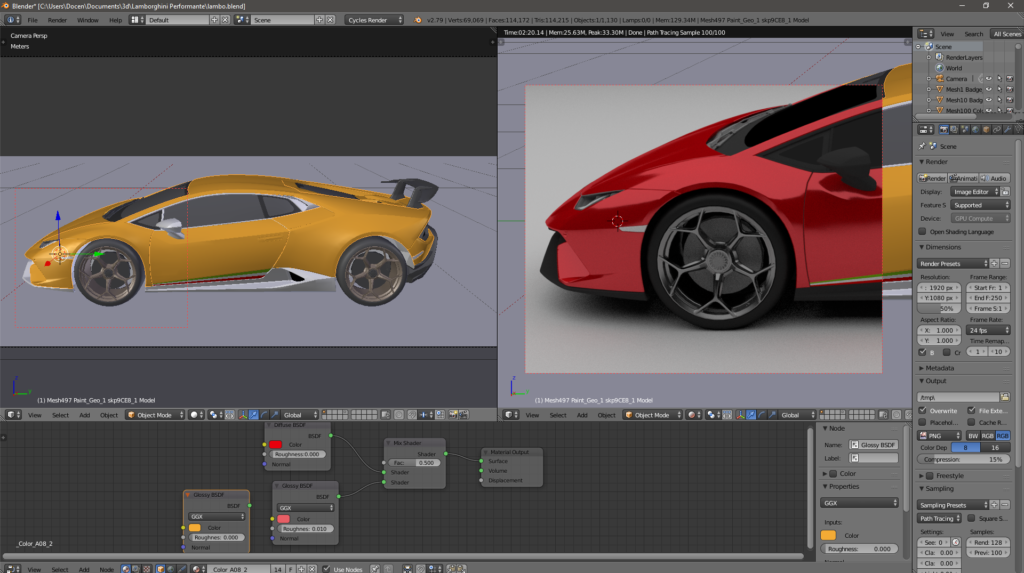Uncheck the Overwrite output option

923,410
